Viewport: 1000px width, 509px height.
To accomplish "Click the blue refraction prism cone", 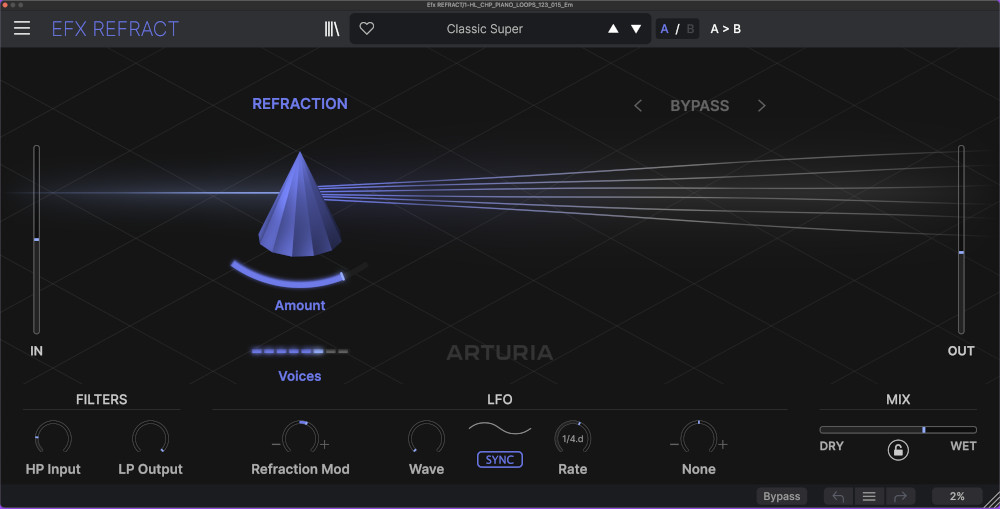I will 299,202.
